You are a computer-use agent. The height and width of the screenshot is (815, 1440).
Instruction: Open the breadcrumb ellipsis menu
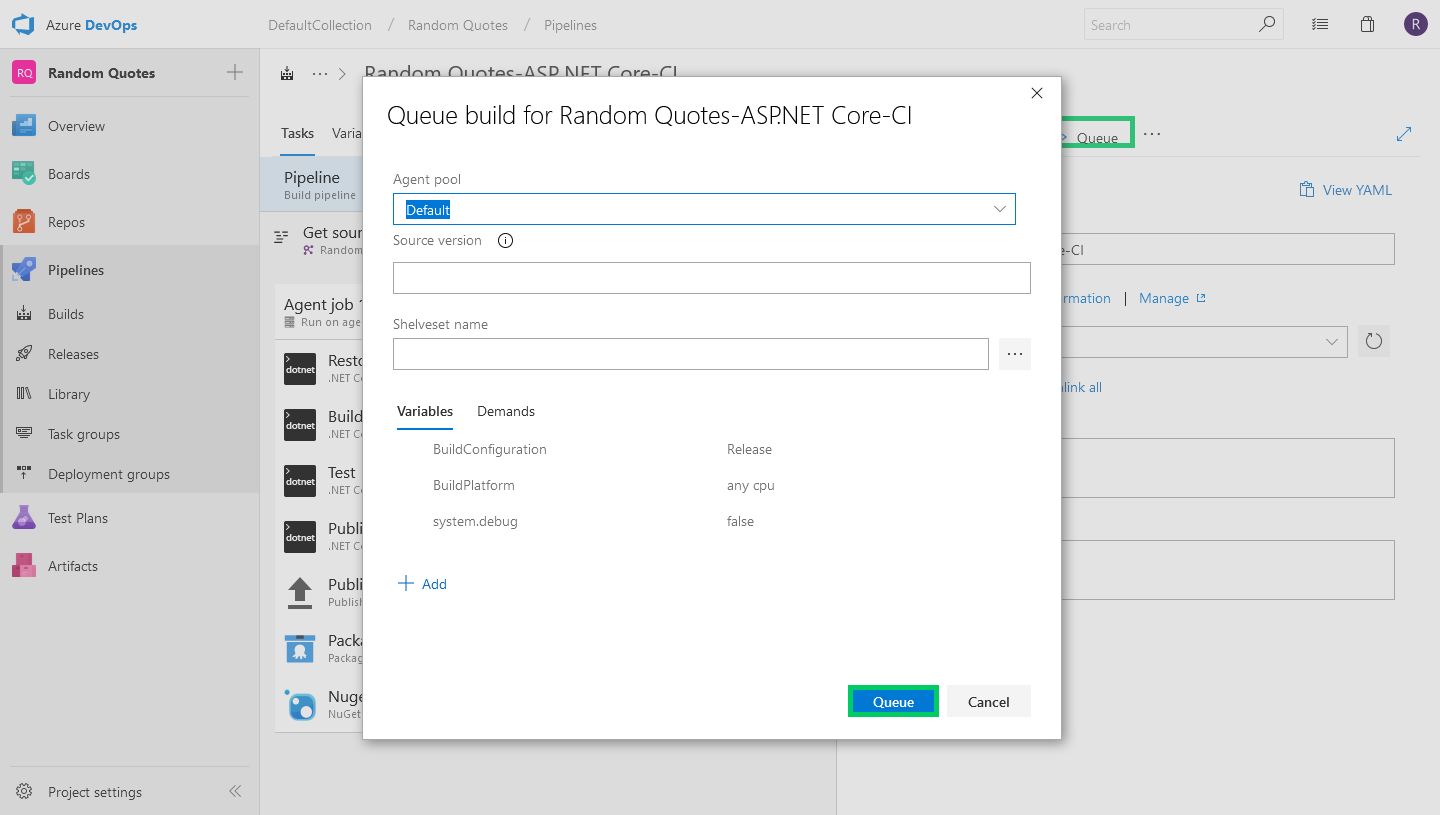(x=320, y=73)
